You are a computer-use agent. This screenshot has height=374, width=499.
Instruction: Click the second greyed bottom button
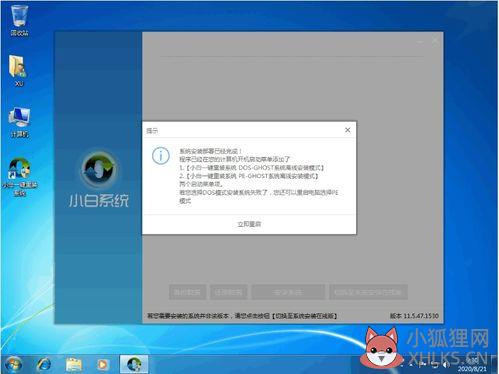[229, 292]
